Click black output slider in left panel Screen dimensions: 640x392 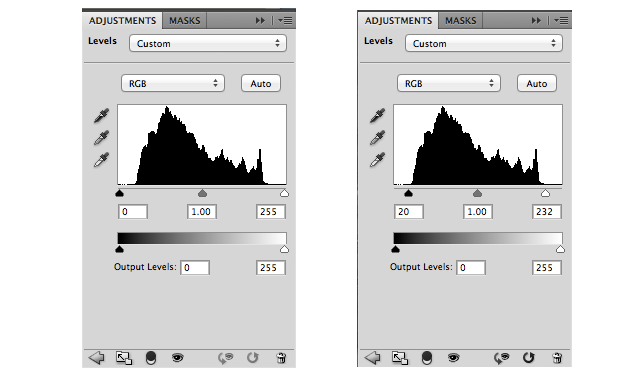119,249
